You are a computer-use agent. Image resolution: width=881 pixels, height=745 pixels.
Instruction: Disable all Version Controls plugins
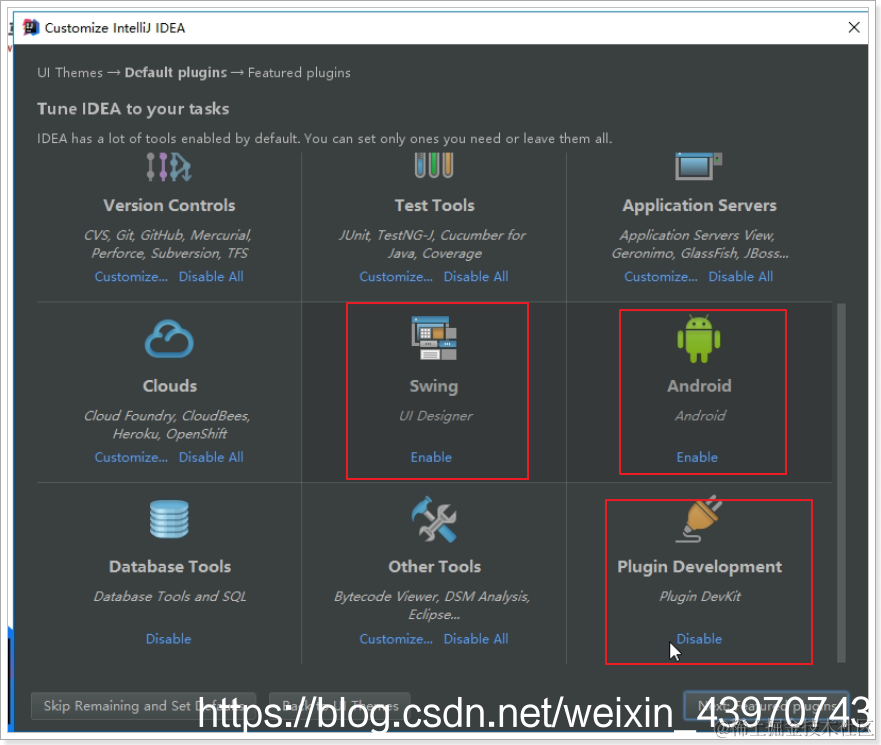click(211, 276)
